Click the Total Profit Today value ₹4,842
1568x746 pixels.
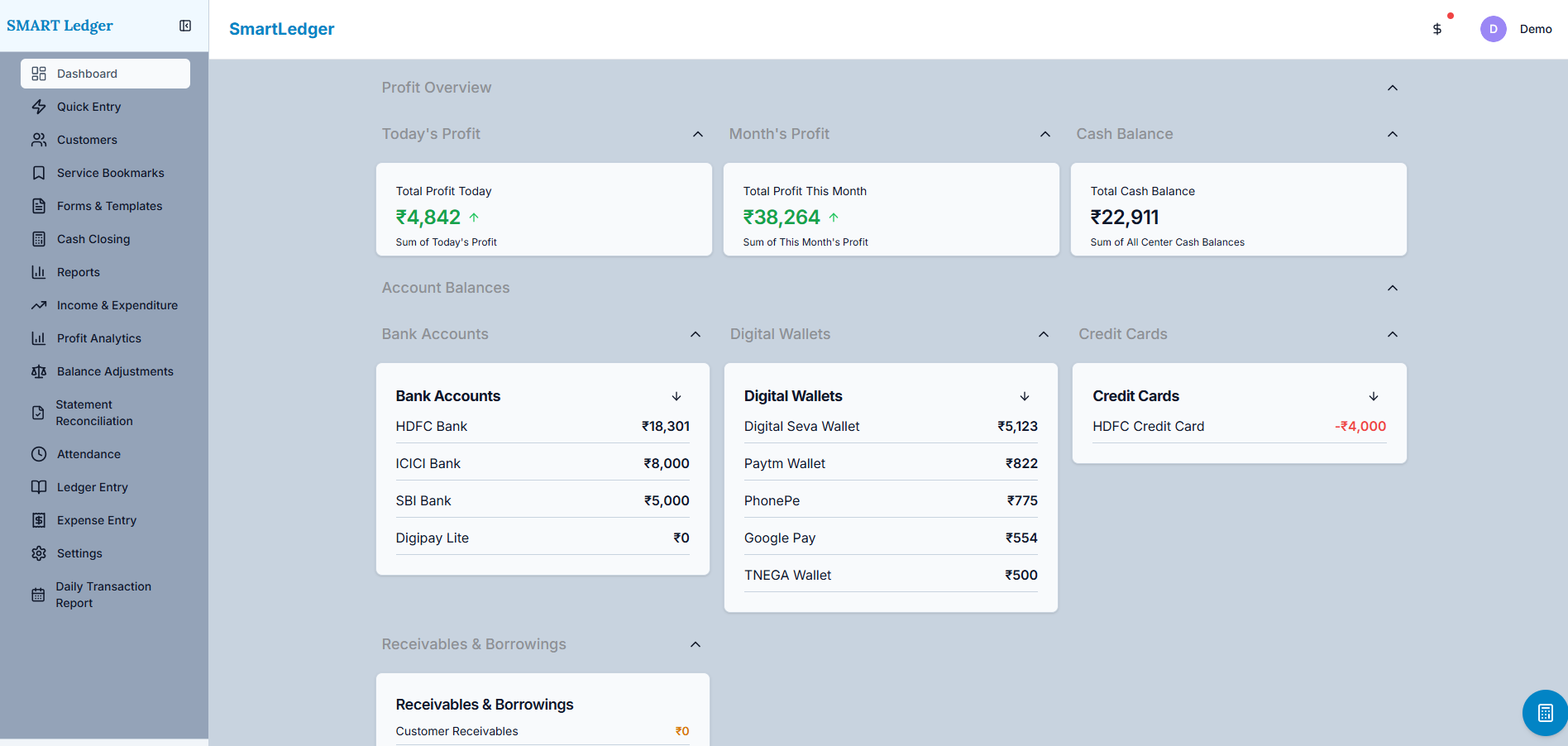coord(428,217)
